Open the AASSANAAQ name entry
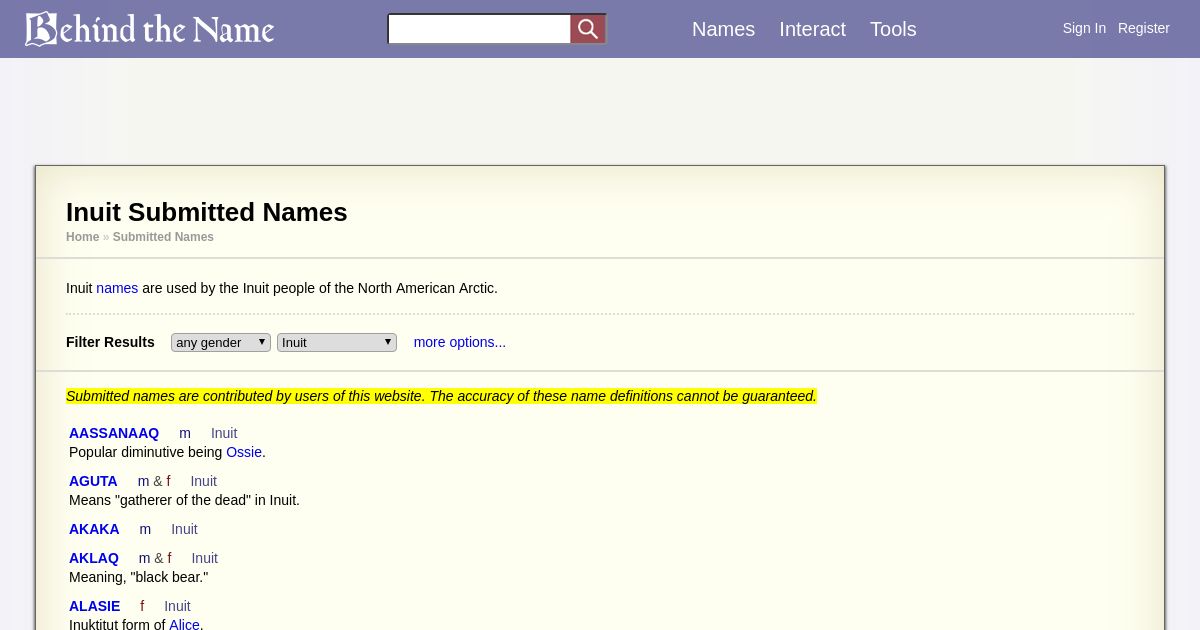The width and height of the screenshot is (1200, 630). pyautogui.click(x=114, y=433)
